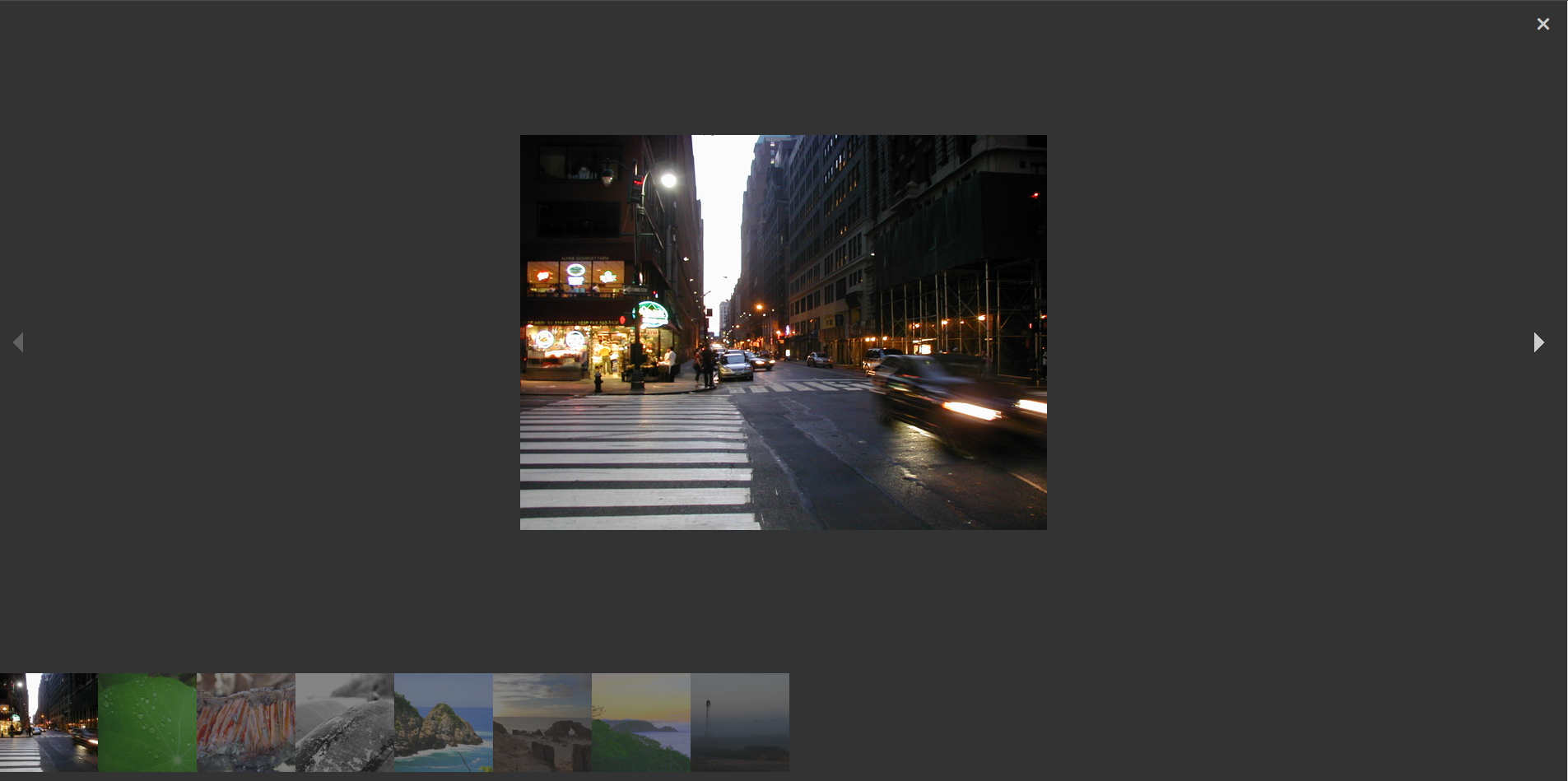Viewport: 1568px width, 781px height.
Task: View the foggy lighthouse thumbnail
Action: coord(740,723)
